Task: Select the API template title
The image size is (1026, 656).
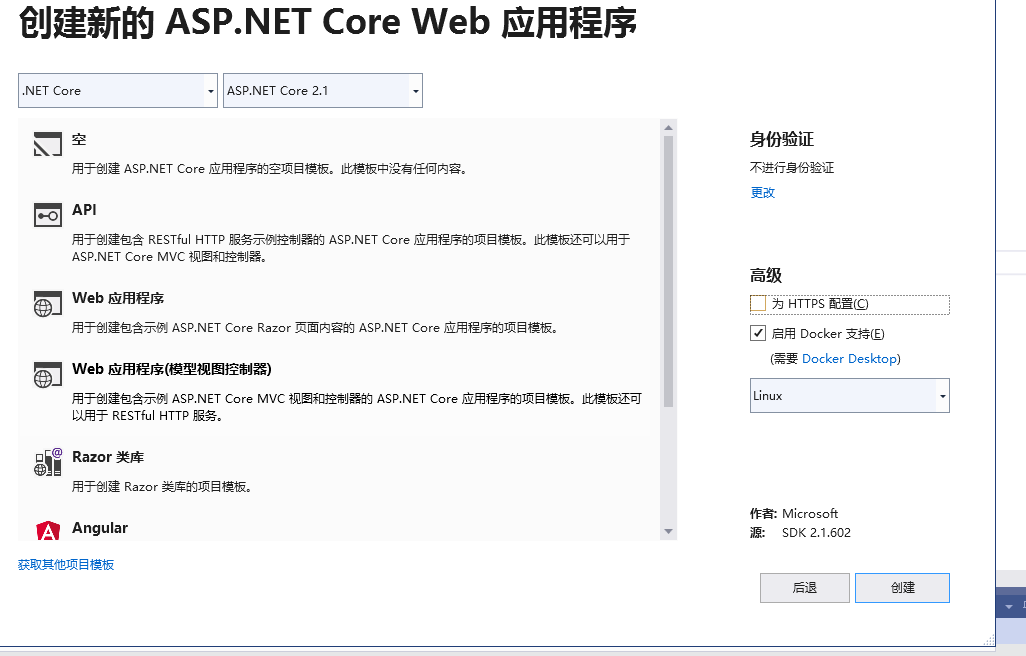Action: pos(84,210)
